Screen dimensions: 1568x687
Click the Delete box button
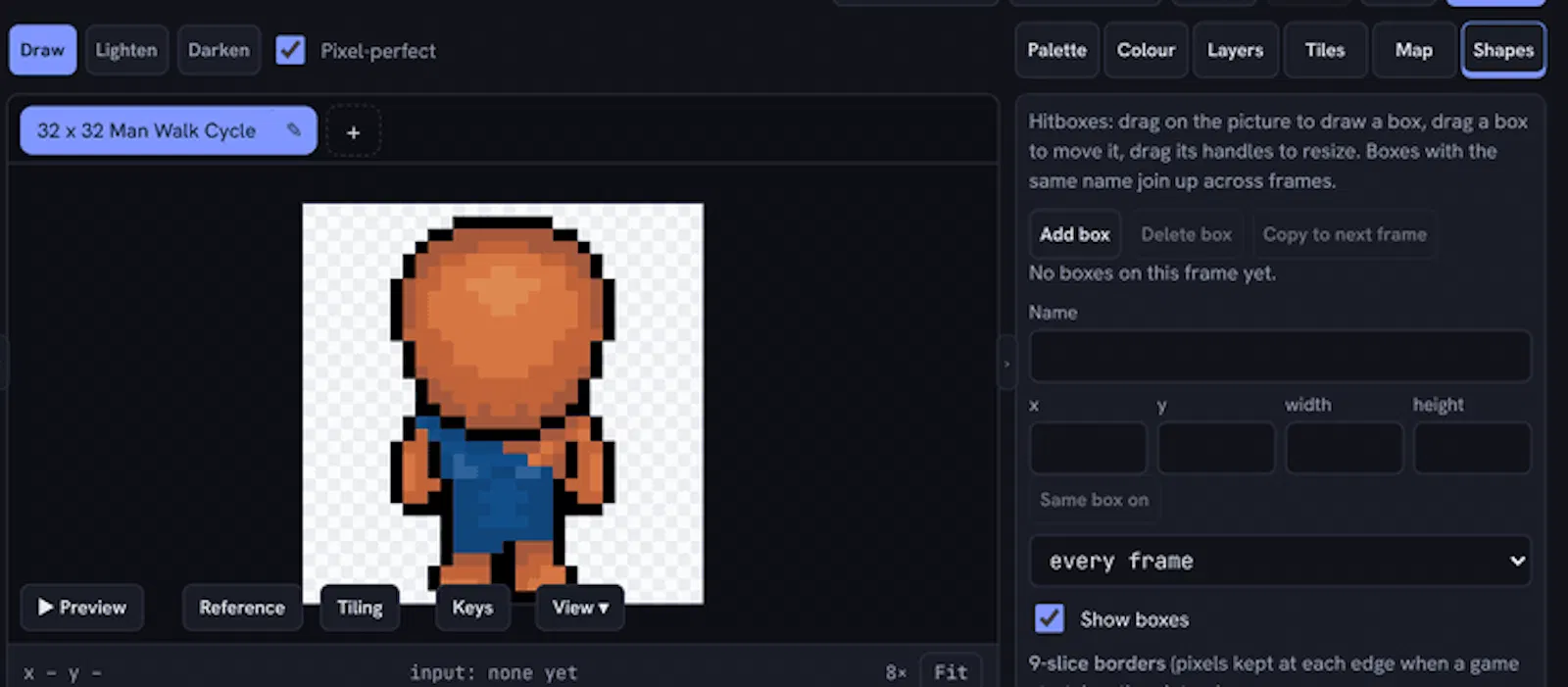[1186, 234]
